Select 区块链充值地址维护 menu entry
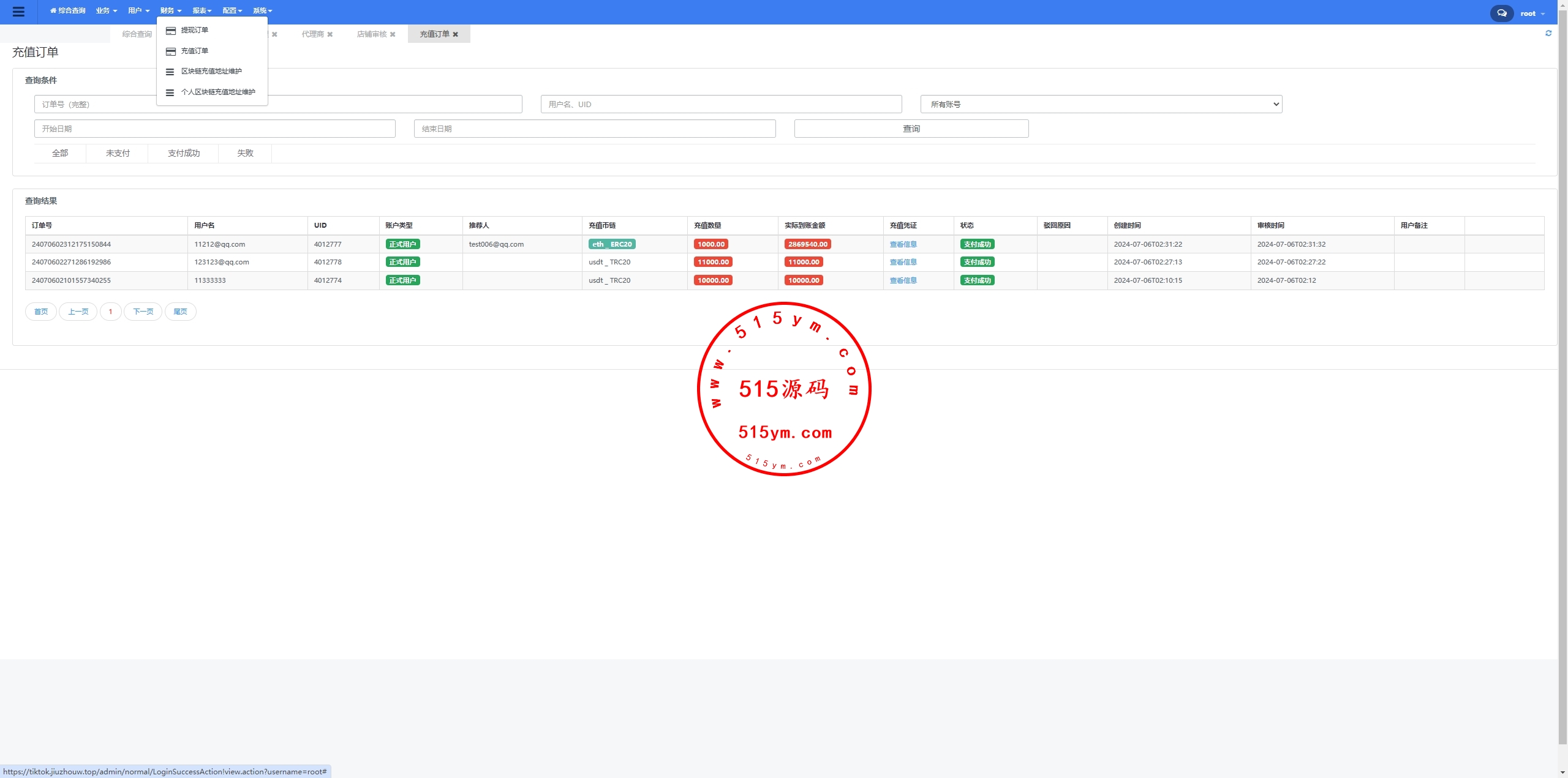Image resolution: width=1568 pixels, height=778 pixels. point(211,71)
